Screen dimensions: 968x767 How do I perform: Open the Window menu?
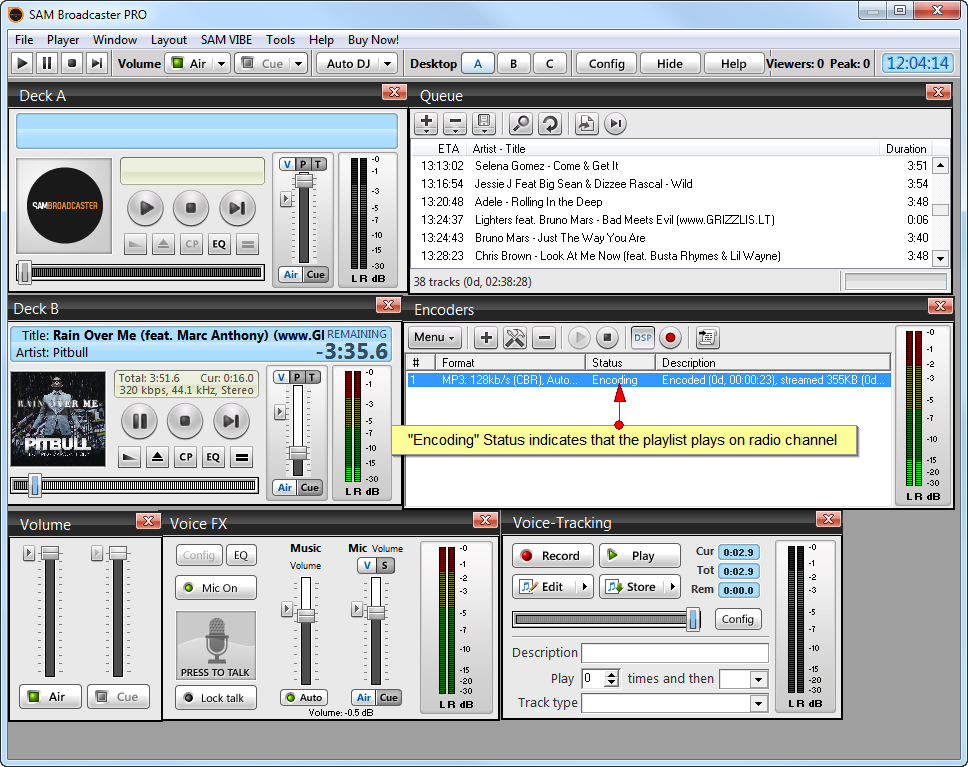click(115, 40)
